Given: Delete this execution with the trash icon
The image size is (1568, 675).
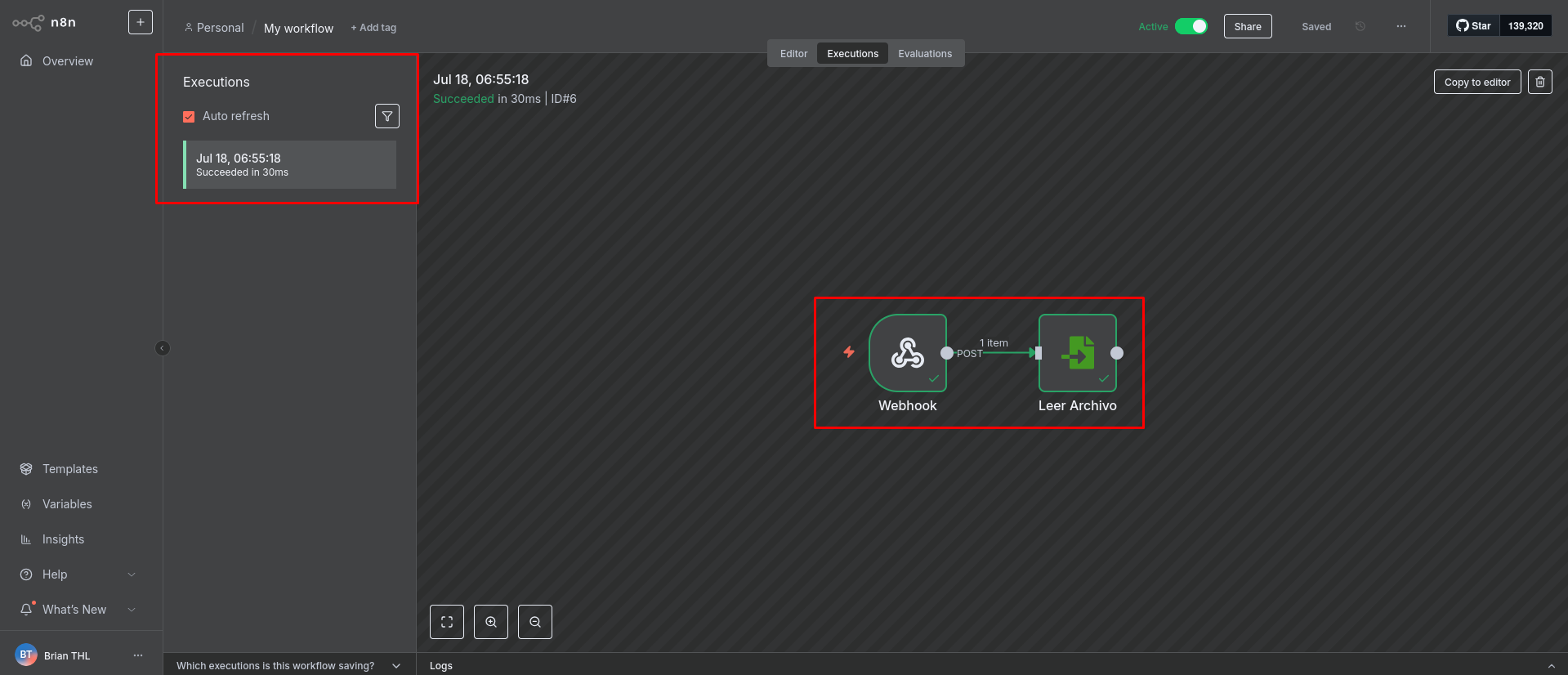Looking at the screenshot, I should tap(1539, 82).
